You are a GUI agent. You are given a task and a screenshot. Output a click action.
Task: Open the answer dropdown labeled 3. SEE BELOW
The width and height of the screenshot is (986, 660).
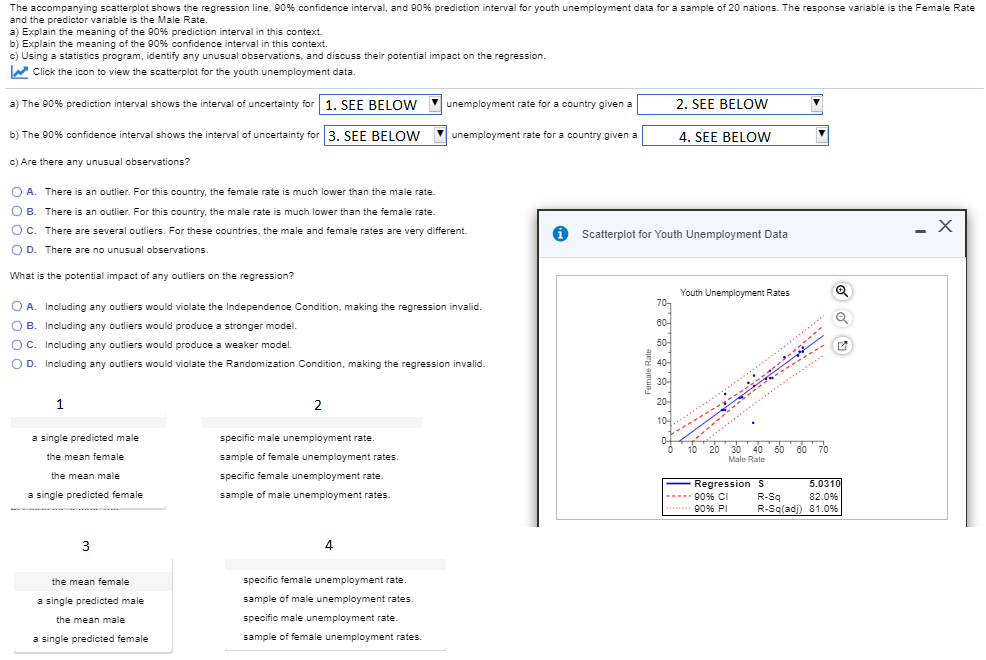click(437, 136)
